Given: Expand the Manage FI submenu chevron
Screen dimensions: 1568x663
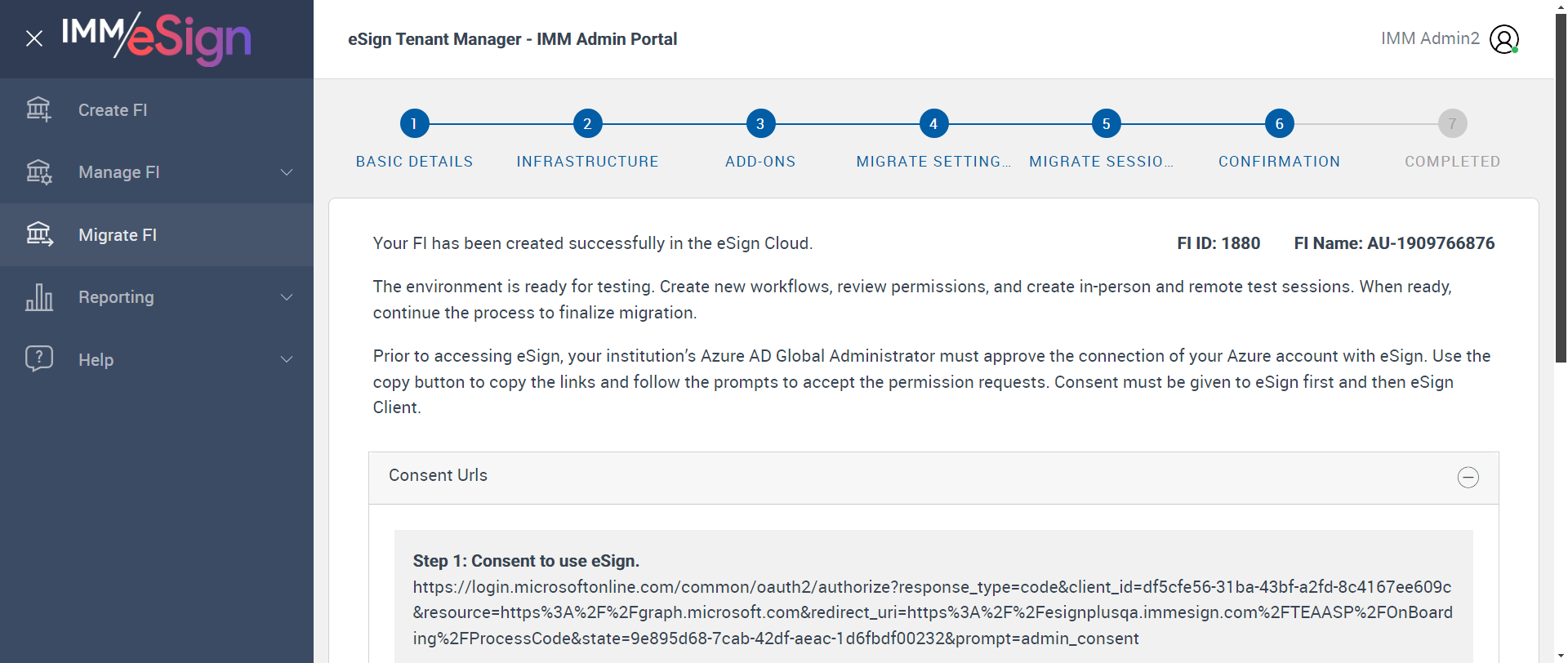Looking at the screenshot, I should point(287,172).
